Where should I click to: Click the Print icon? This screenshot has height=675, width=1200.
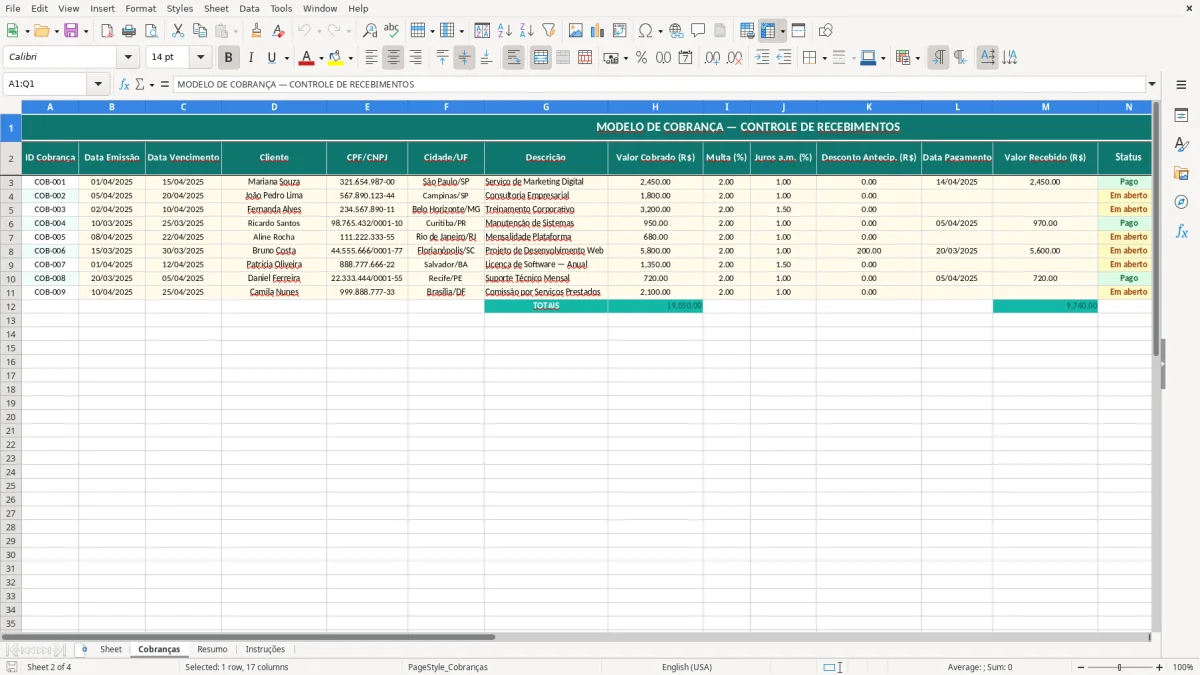[x=129, y=31]
